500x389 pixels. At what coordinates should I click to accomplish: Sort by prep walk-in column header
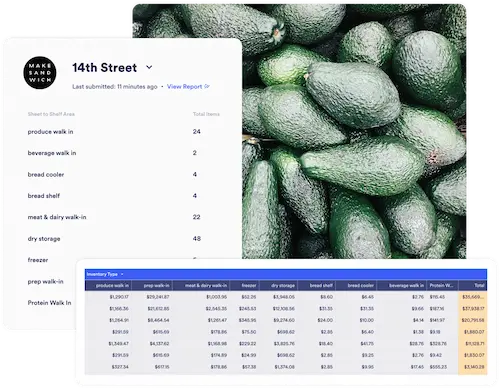(152, 286)
